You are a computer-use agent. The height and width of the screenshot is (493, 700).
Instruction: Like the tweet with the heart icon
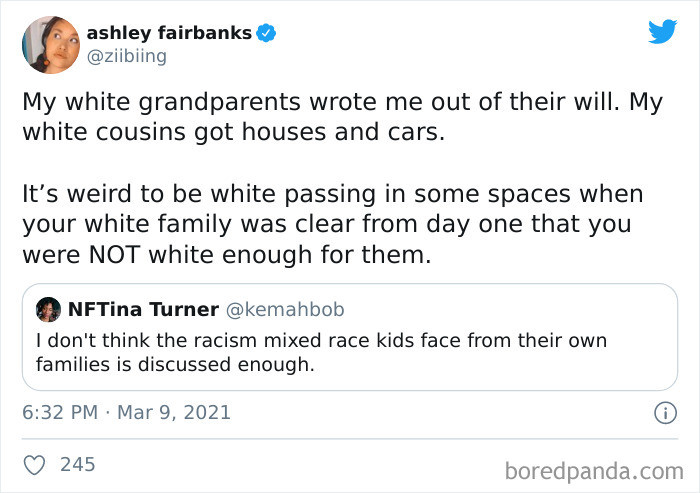click(36, 464)
